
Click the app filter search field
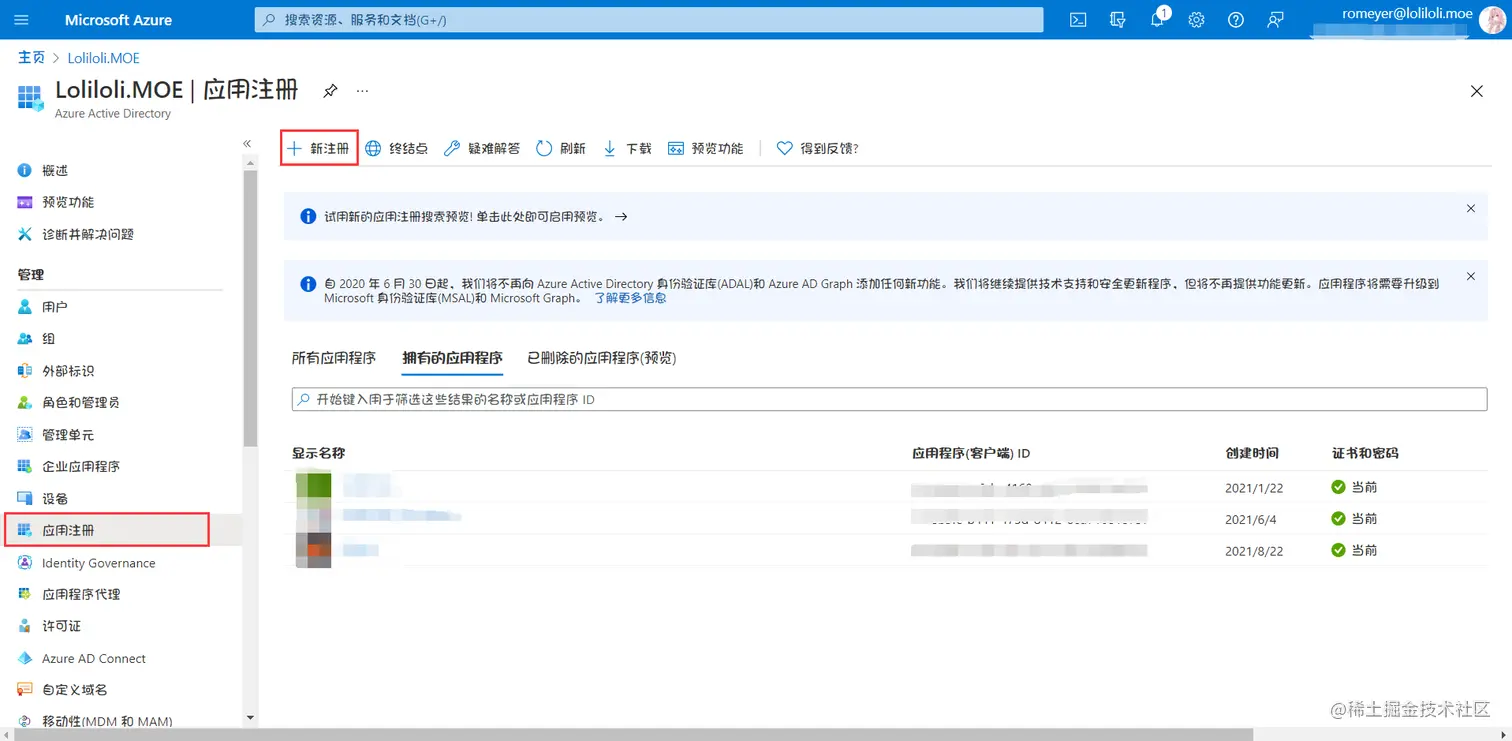889,399
